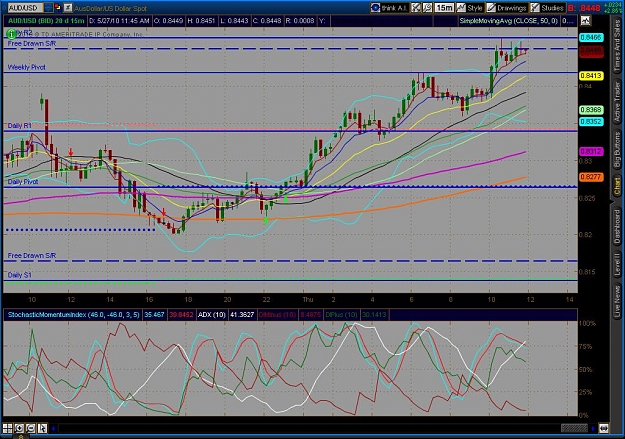This screenshot has width=625, height=439.
Task: Open the Active Trader side tab
Action: click(617, 103)
